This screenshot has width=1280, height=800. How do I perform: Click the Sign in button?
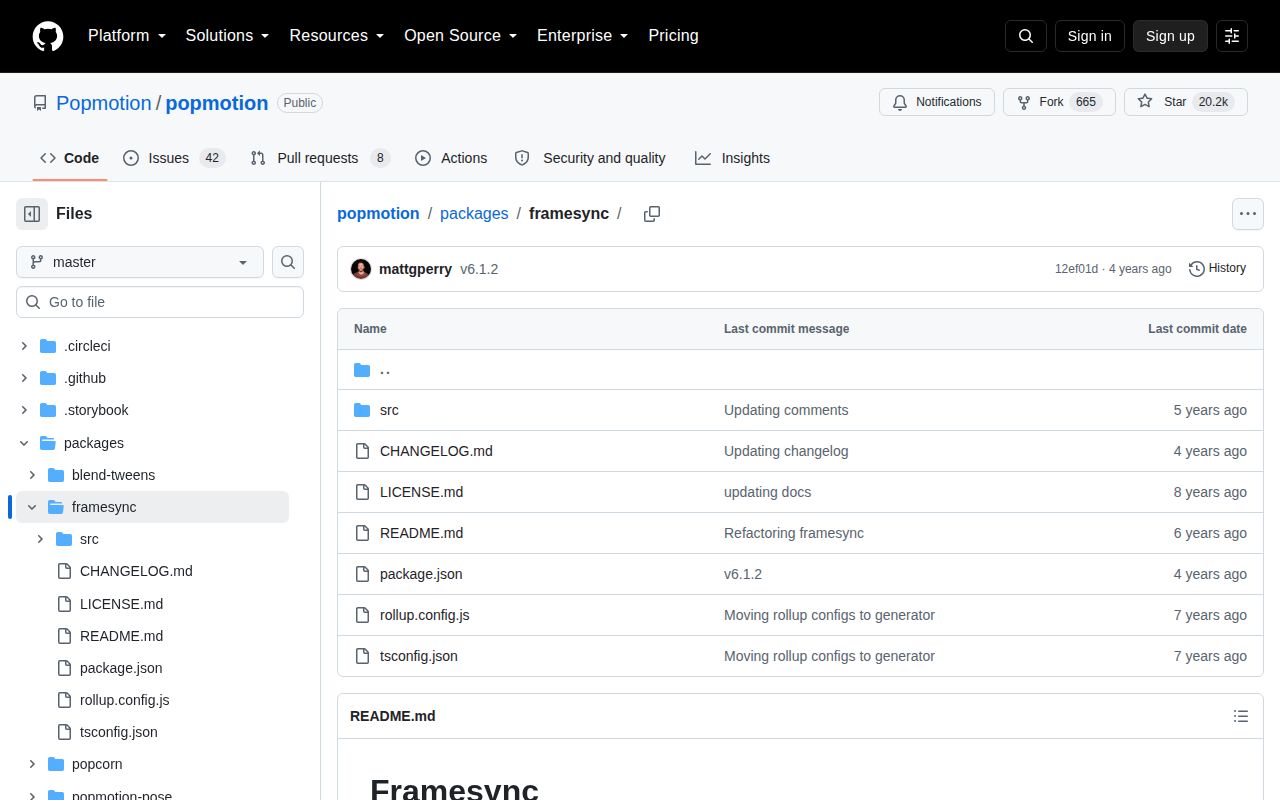[1089, 36]
